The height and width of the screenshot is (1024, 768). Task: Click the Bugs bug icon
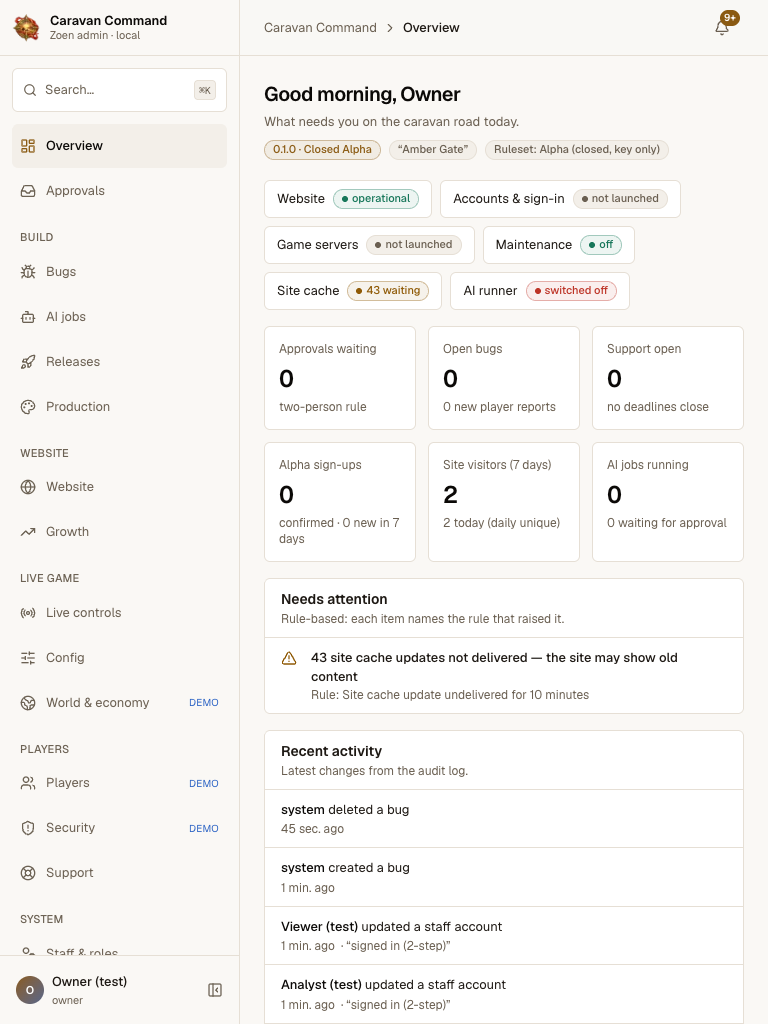click(28, 272)
